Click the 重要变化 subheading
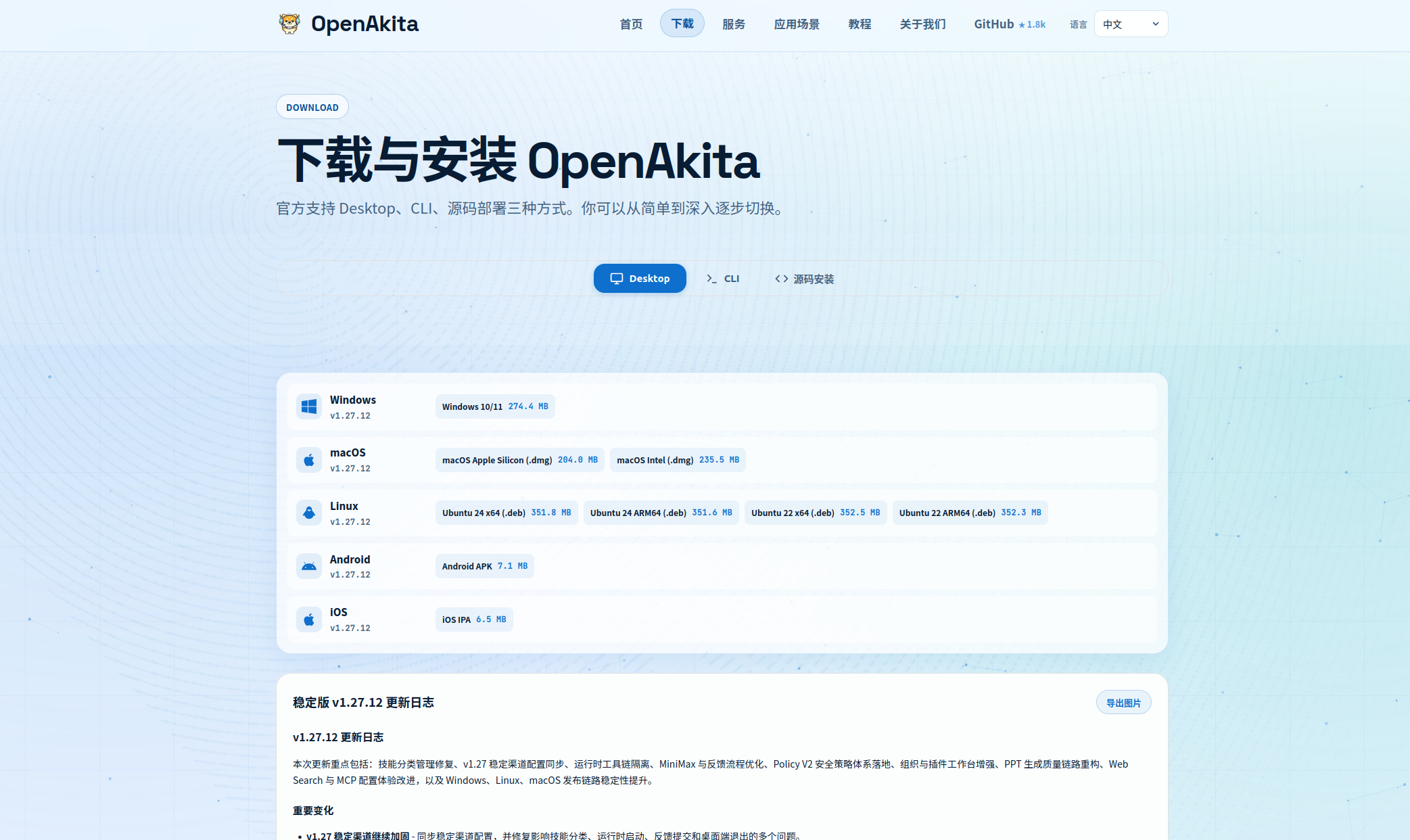 (313, 810)
